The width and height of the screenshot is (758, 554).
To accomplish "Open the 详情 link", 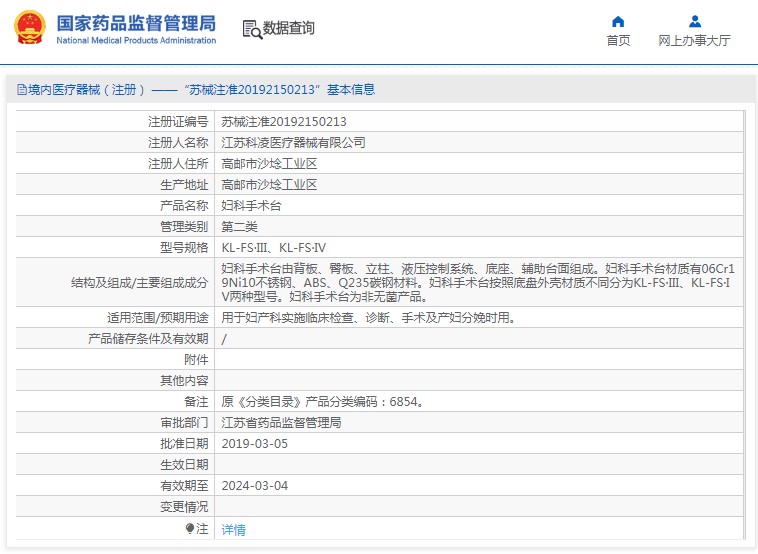I will [233, 530].
